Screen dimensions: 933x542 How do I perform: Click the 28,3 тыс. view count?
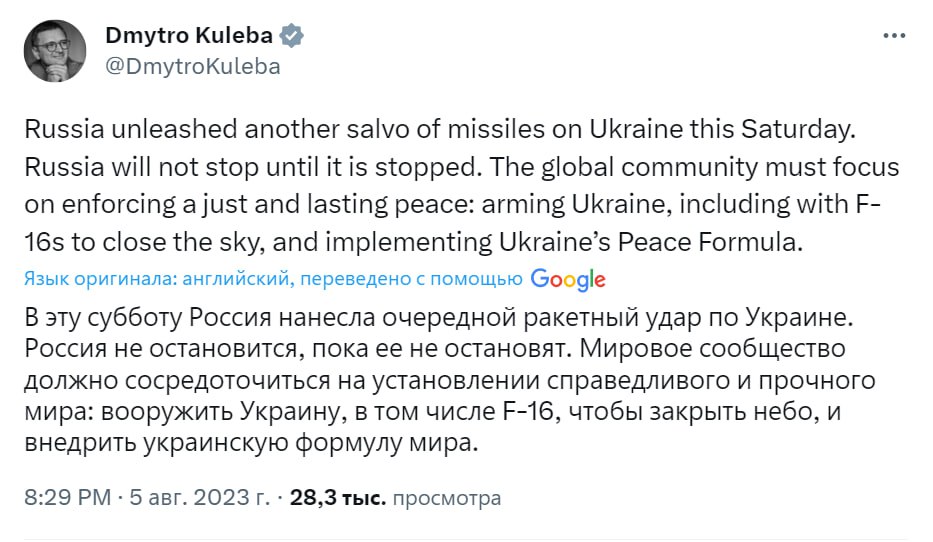pyautogui.click(x=336, y=497)
